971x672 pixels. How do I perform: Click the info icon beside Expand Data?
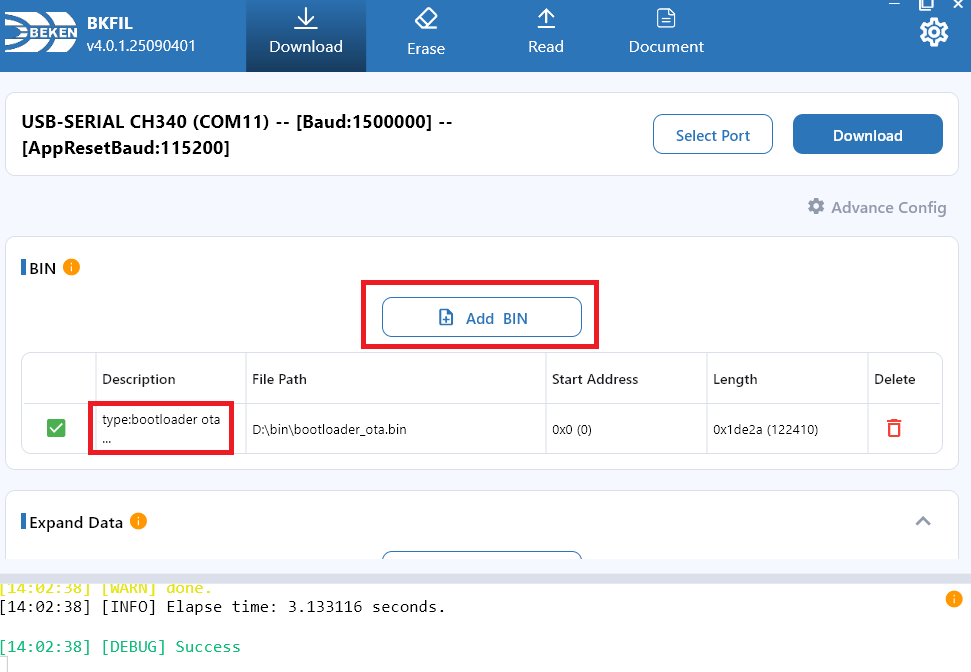[x=138, y=521]
